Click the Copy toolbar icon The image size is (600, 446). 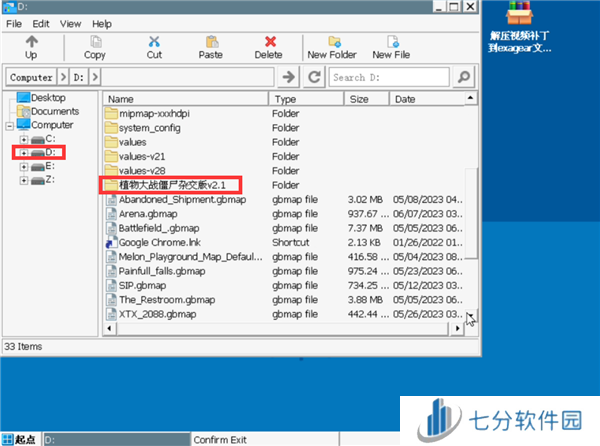pyautogui.click(x=95, y=42)
